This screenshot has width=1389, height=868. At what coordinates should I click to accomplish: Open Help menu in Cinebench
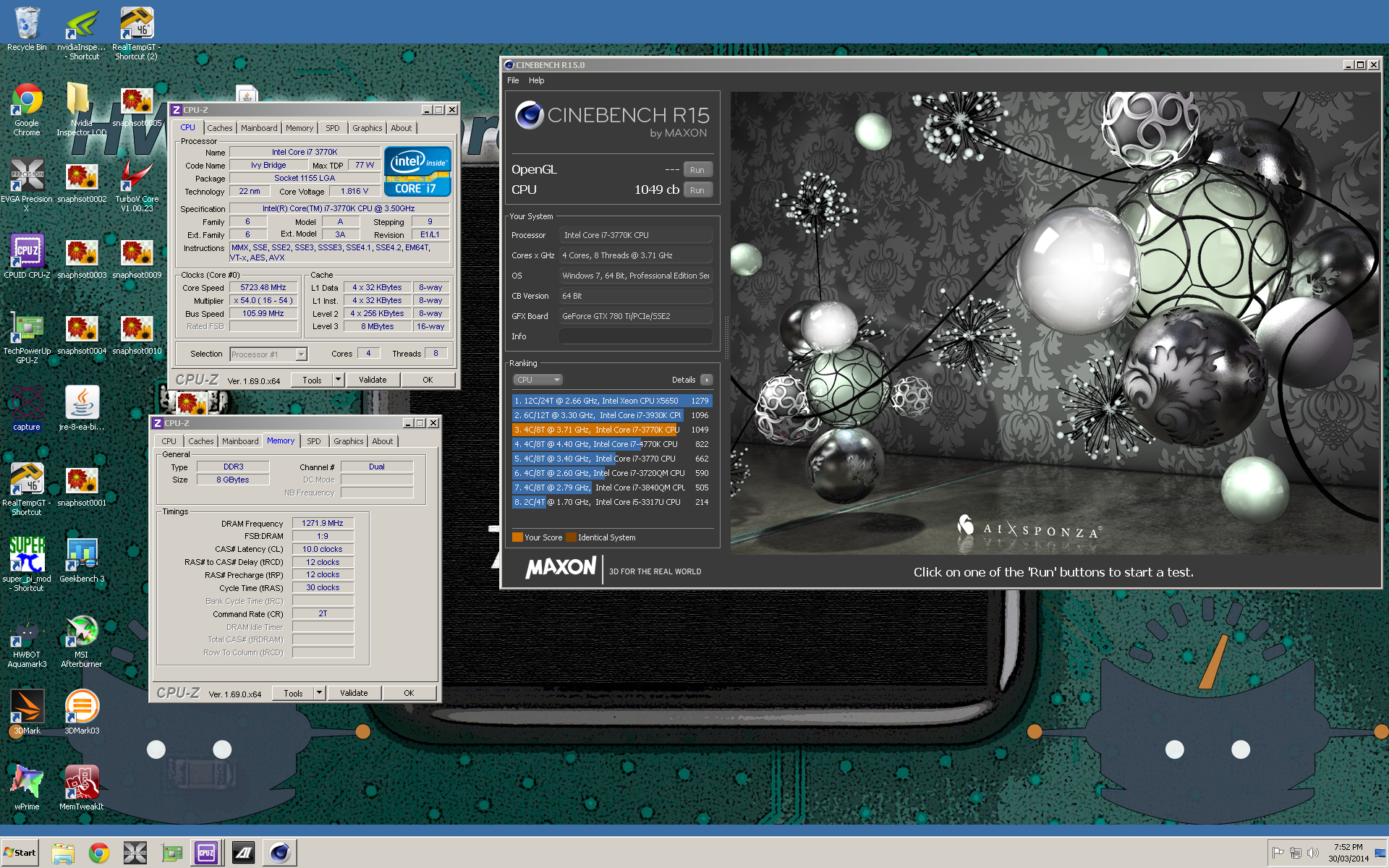pos(536,80)
